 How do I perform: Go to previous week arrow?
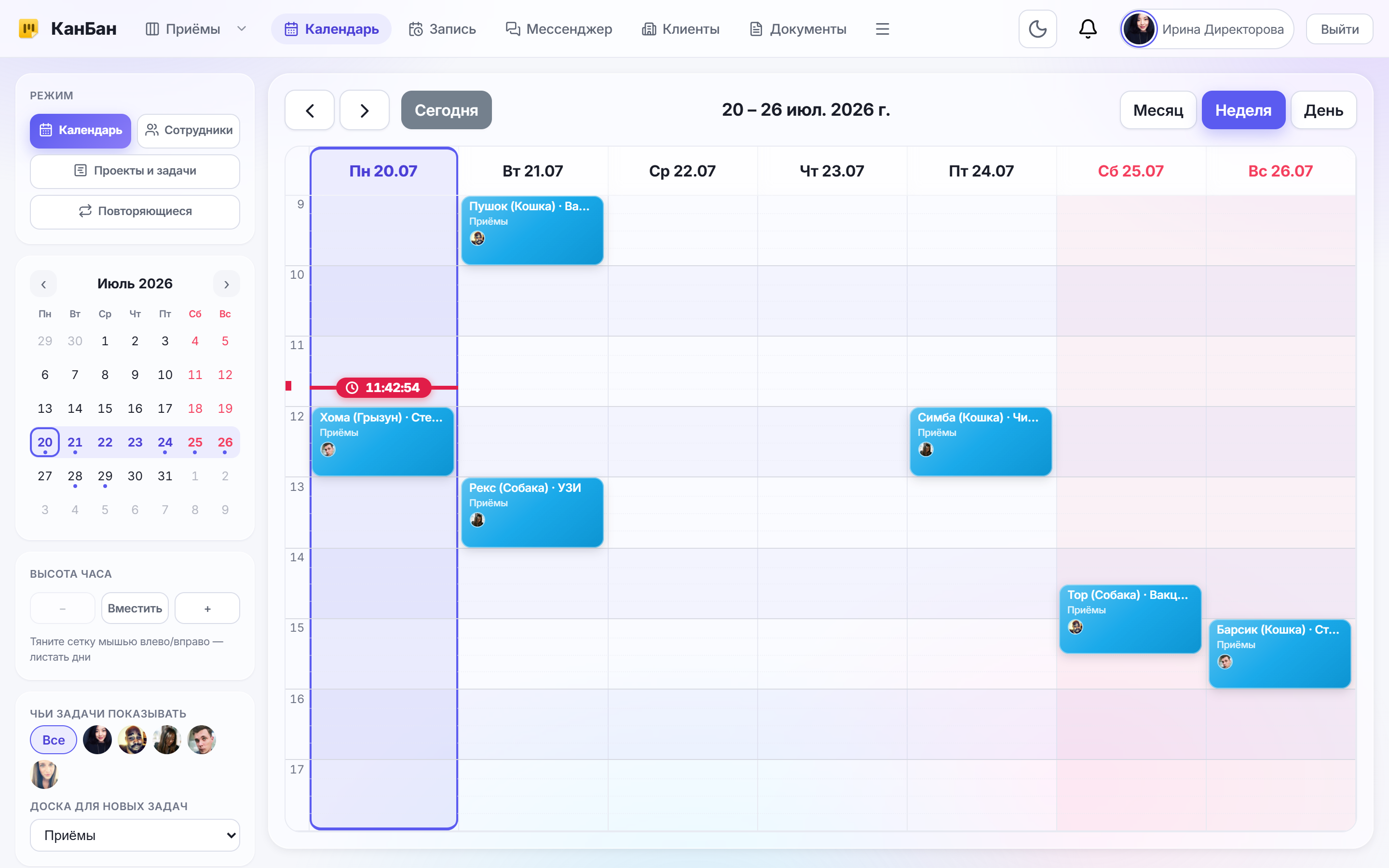309,110
